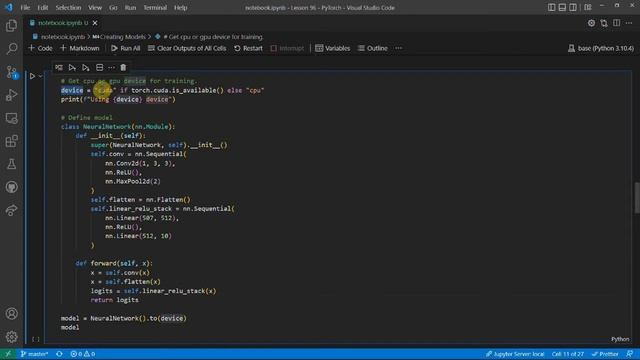The image size is (640, 360).
Task: Delete the current cell
Action: [123, 67]
